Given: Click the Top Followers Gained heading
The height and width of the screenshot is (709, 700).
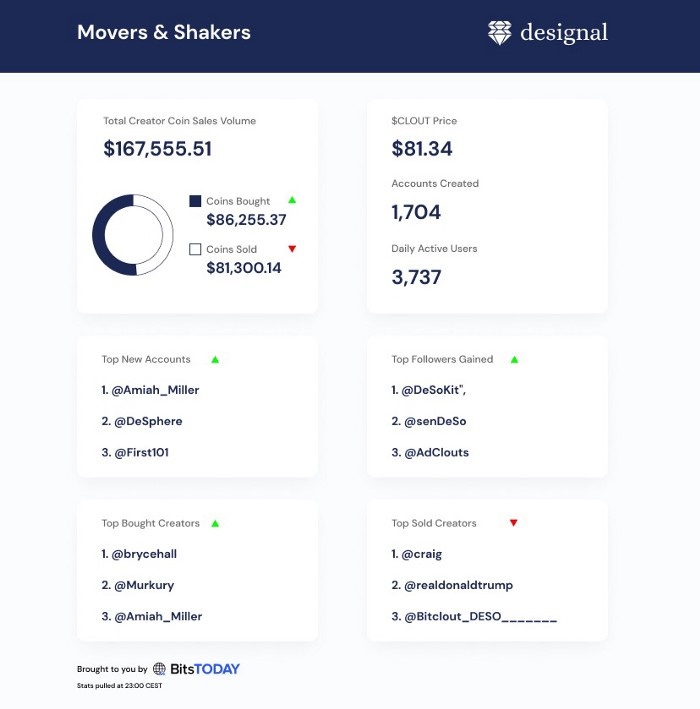Looking at the screenshot, I should [x=442, y=359].
